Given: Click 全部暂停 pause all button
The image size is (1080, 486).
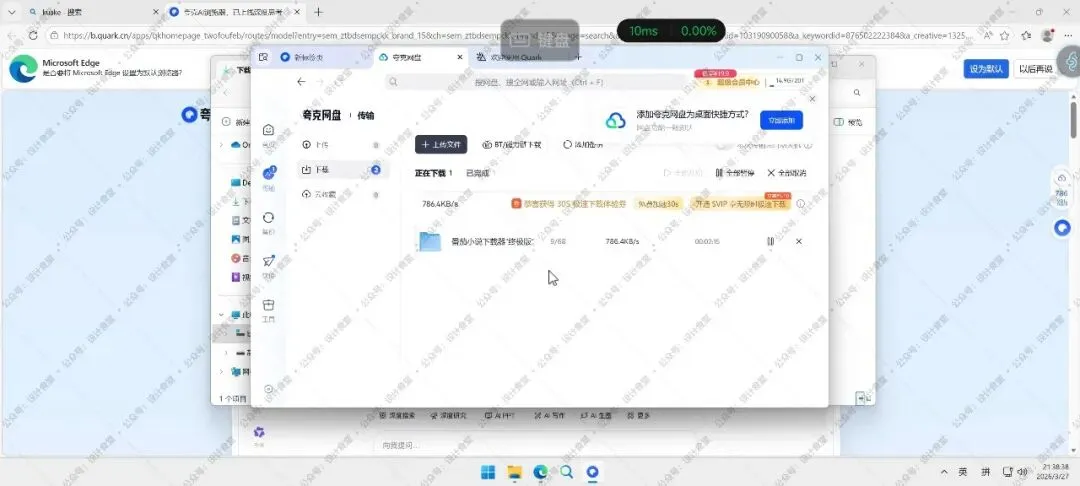Looking at the screenshot, I should (x=735, y=173).
